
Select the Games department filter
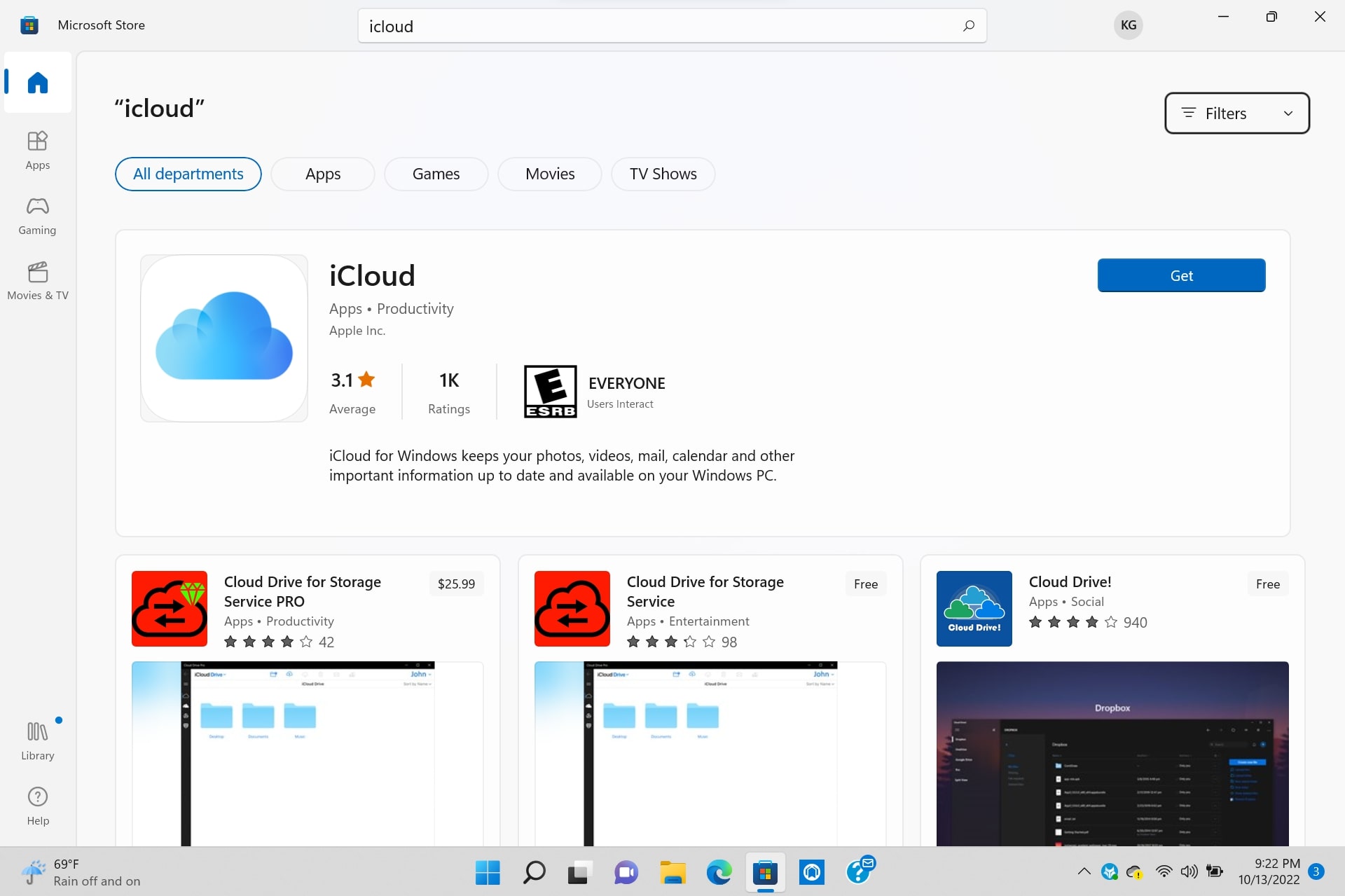click(x=436, y=174)
